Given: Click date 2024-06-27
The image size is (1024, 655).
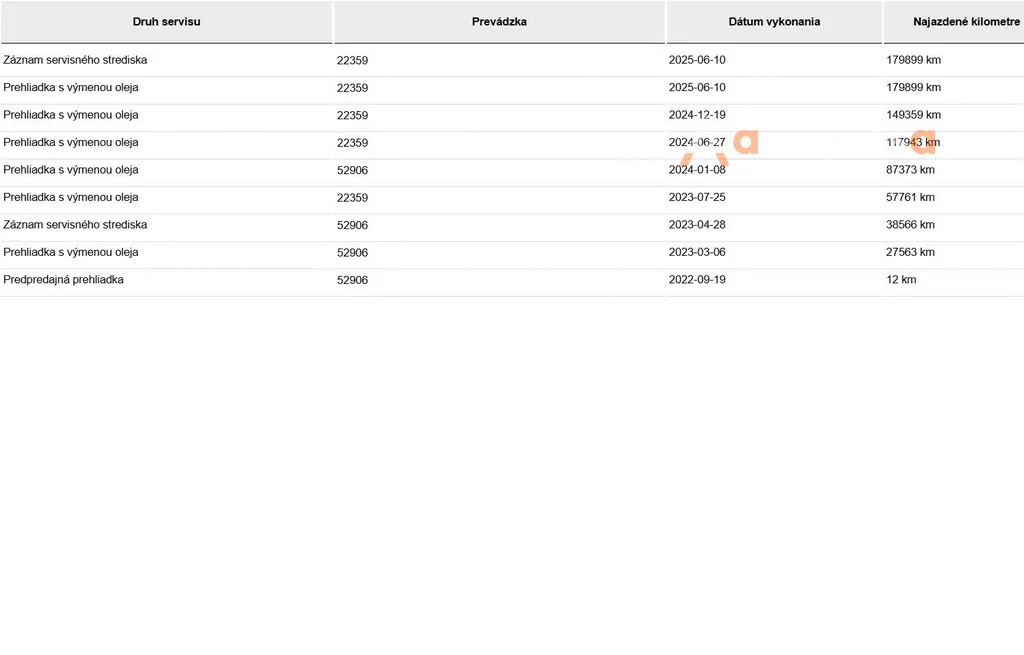Looking at the screenshot, I should [x=697, y=142].
